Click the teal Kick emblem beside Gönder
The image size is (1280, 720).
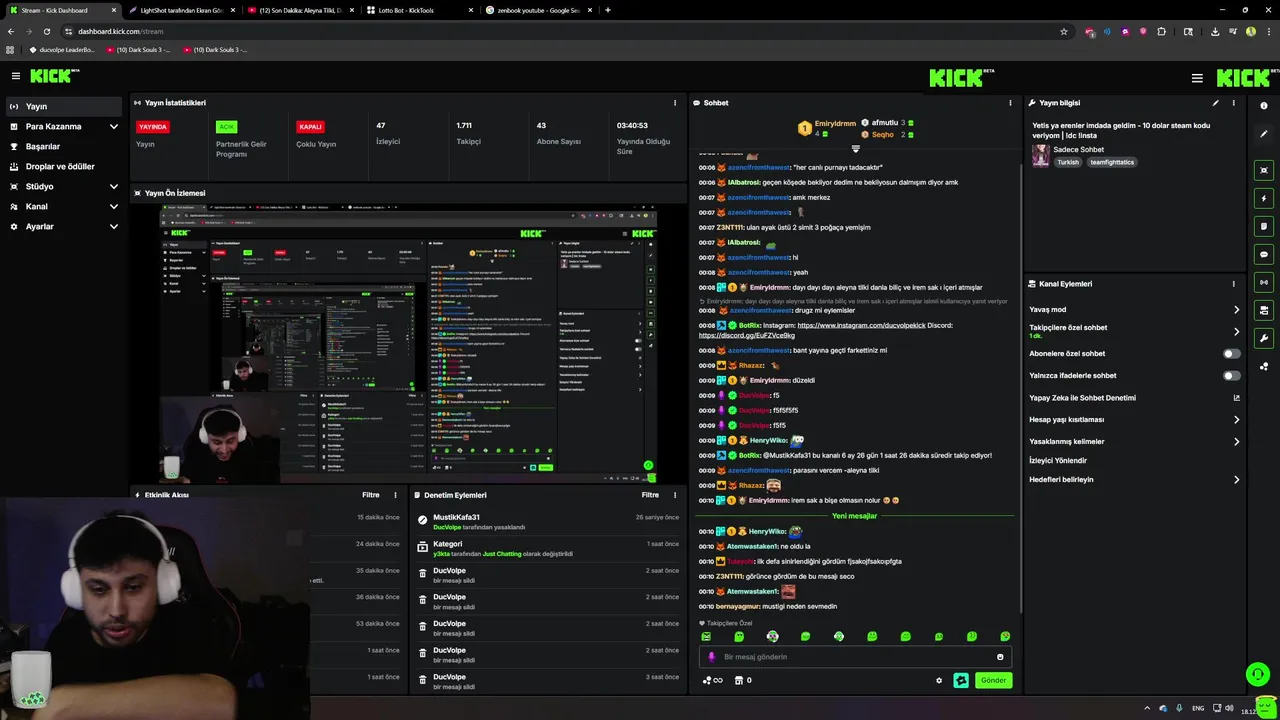coord(961,680)
